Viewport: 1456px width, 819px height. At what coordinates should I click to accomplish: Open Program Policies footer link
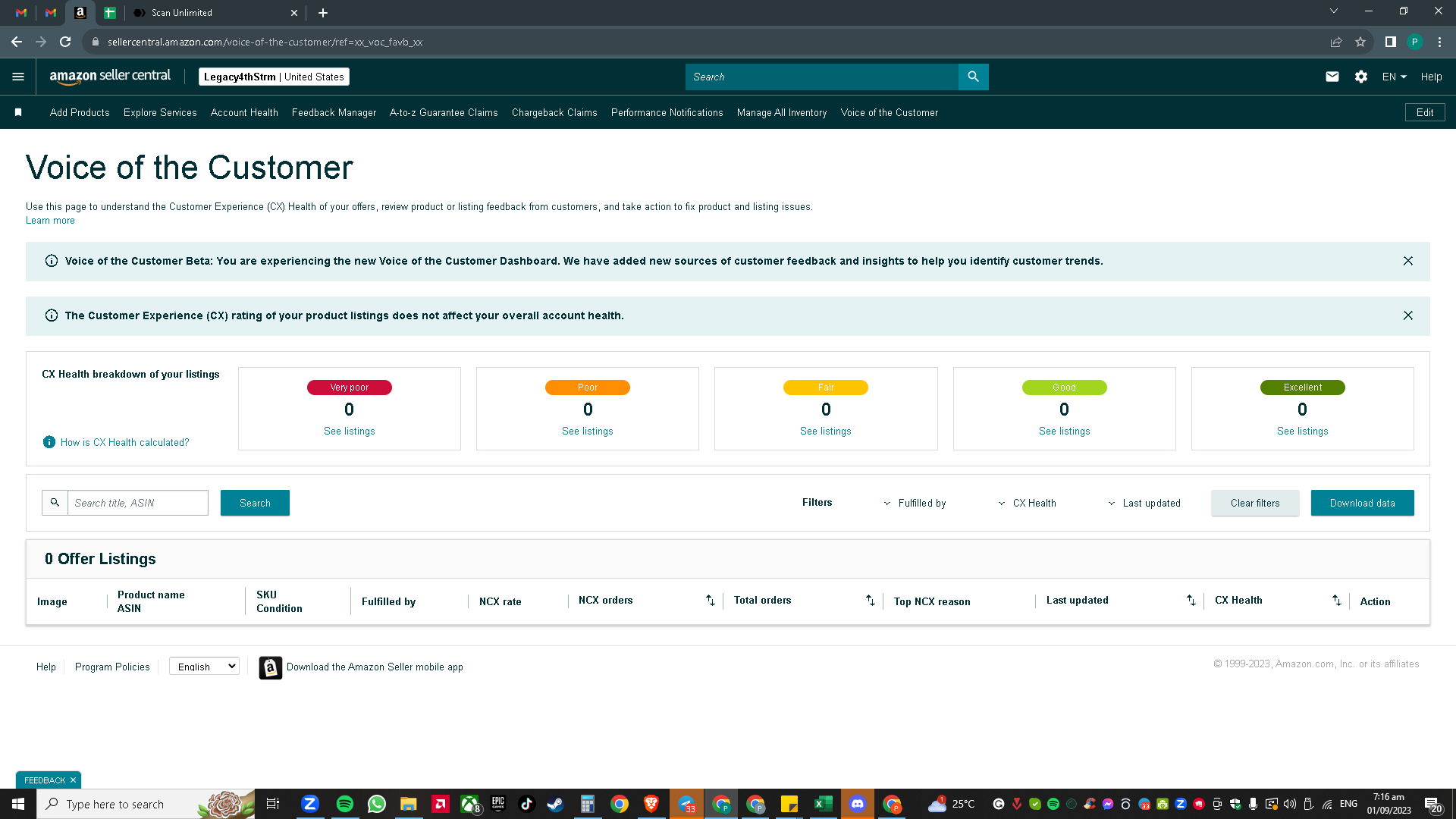click(x=112, y=667)
